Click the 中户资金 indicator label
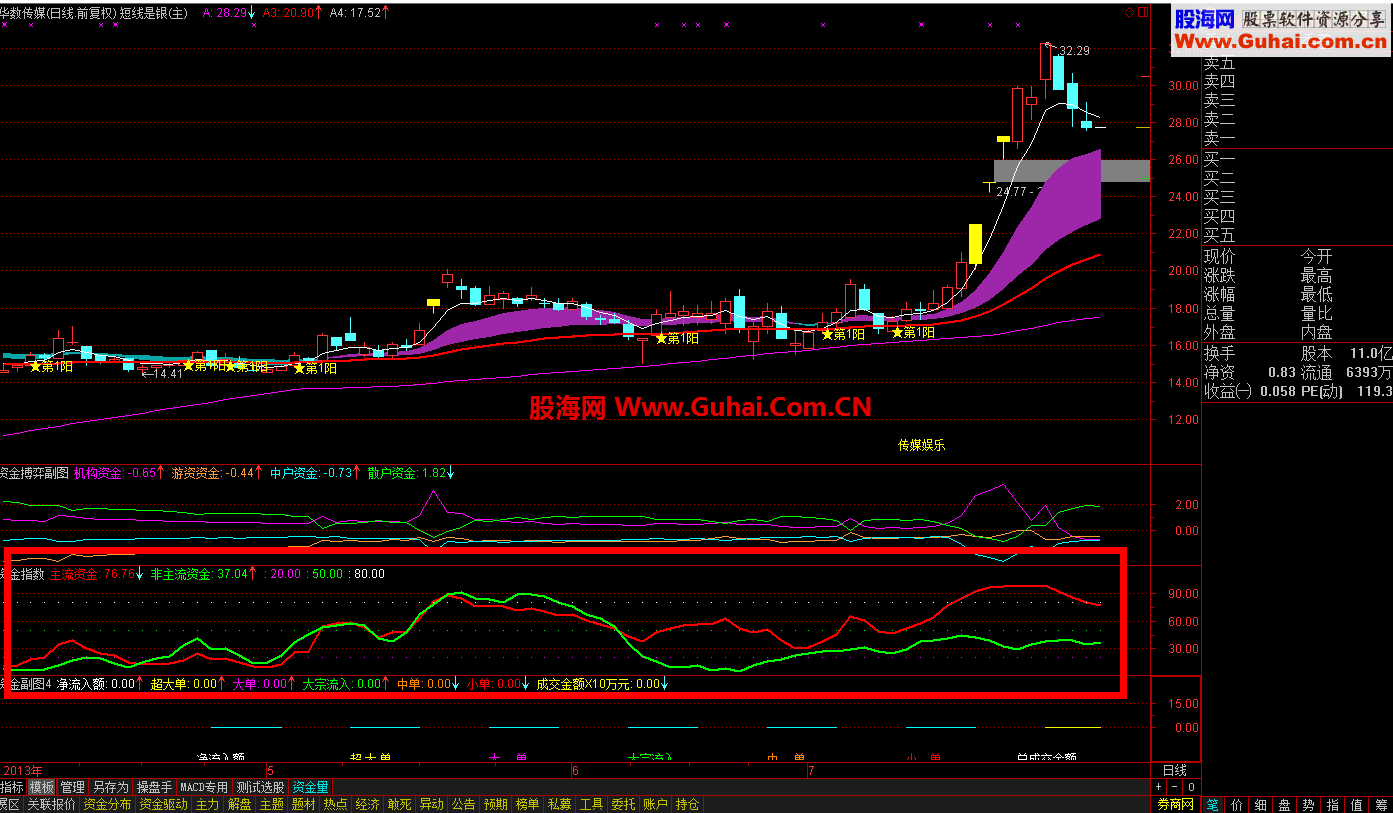The image size is (1393, 813). point(294,473)
